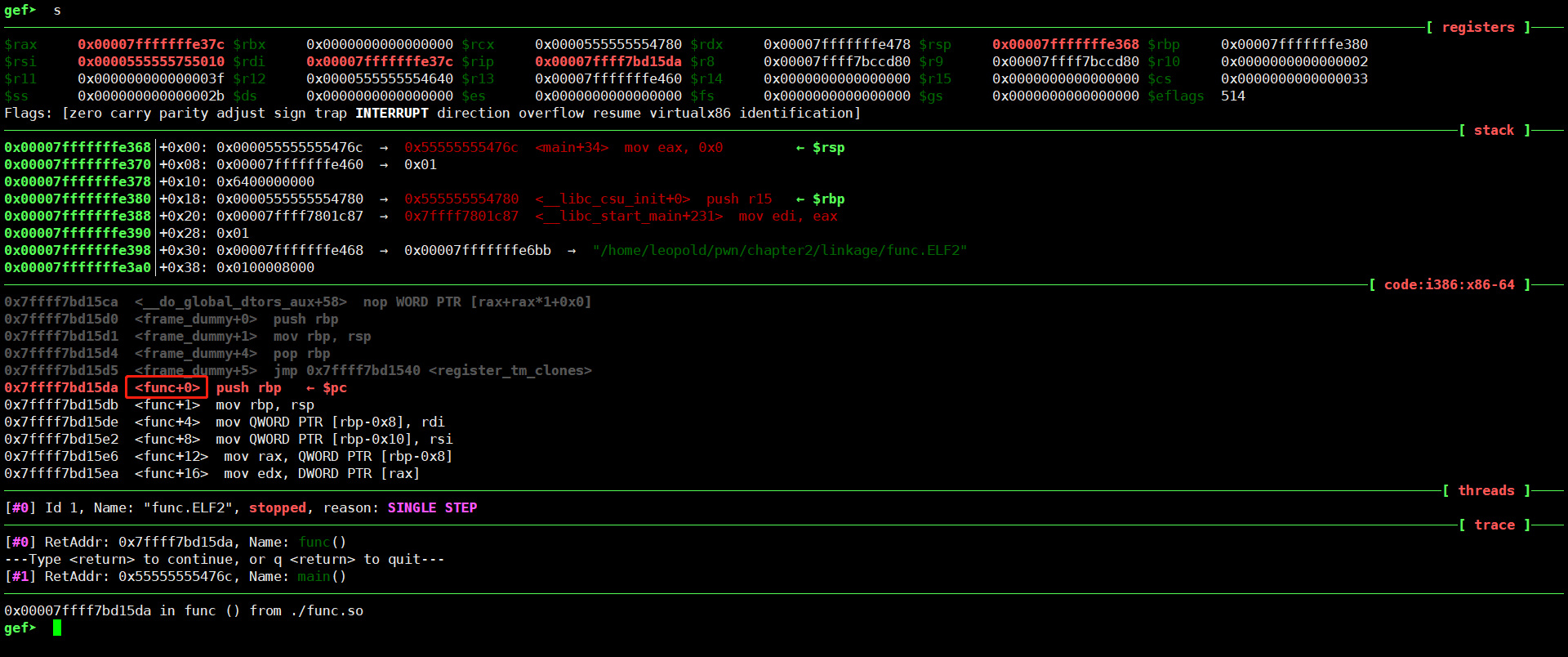
Task: Click the INTERRUPT flag in Flags line
Action: [x=392, y=113]
